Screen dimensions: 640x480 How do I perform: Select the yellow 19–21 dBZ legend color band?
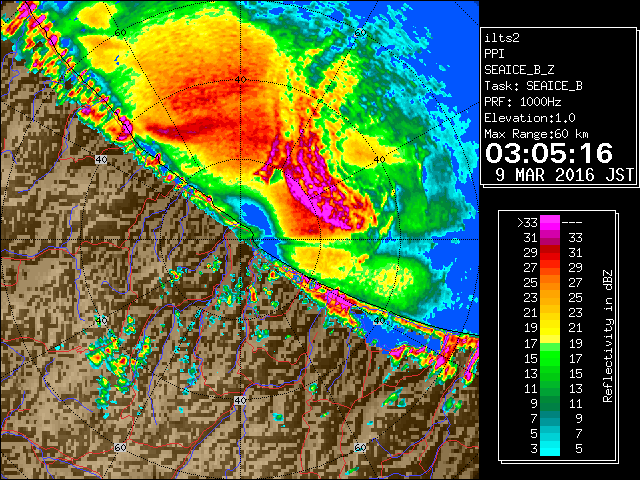pos(550,328)
